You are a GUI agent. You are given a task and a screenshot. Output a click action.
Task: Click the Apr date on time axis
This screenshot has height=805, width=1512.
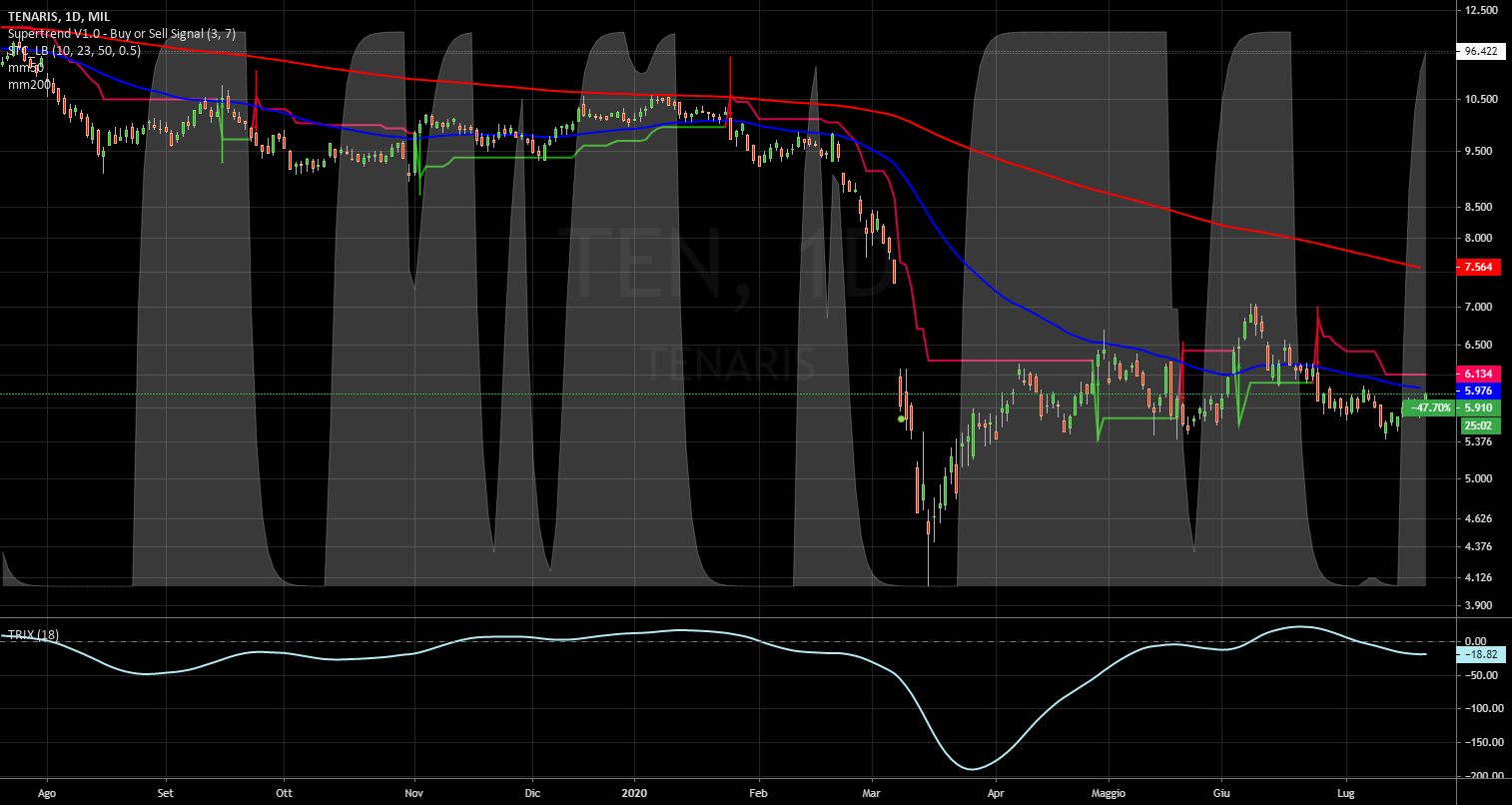coord(995,794)
